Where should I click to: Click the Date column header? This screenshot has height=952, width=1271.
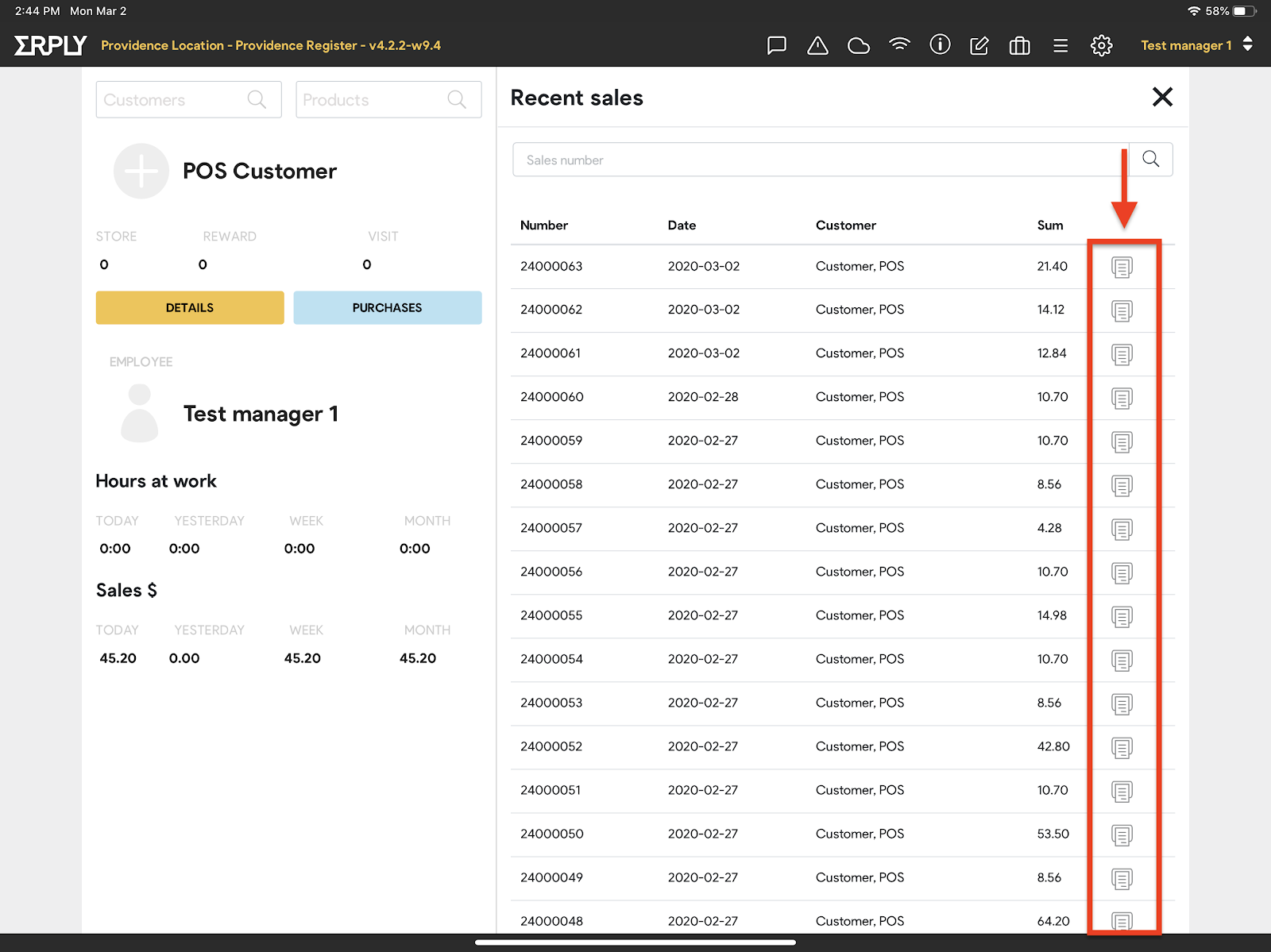(682, 225)
